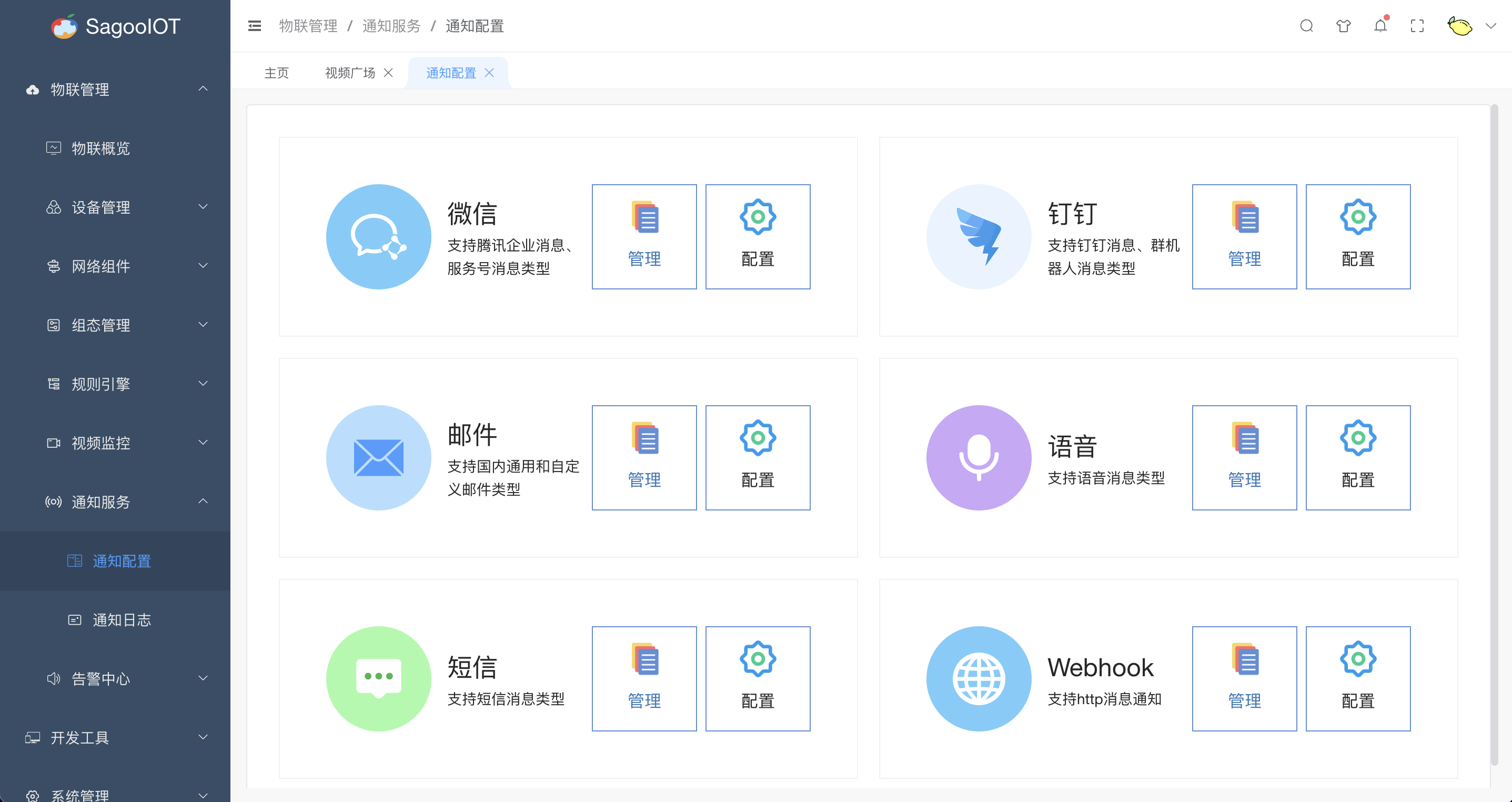Click the WeChat 配置 gear icon
The width and height of the screenshot is (1512, 802).
pyautogui.click(x=757, y=217)
